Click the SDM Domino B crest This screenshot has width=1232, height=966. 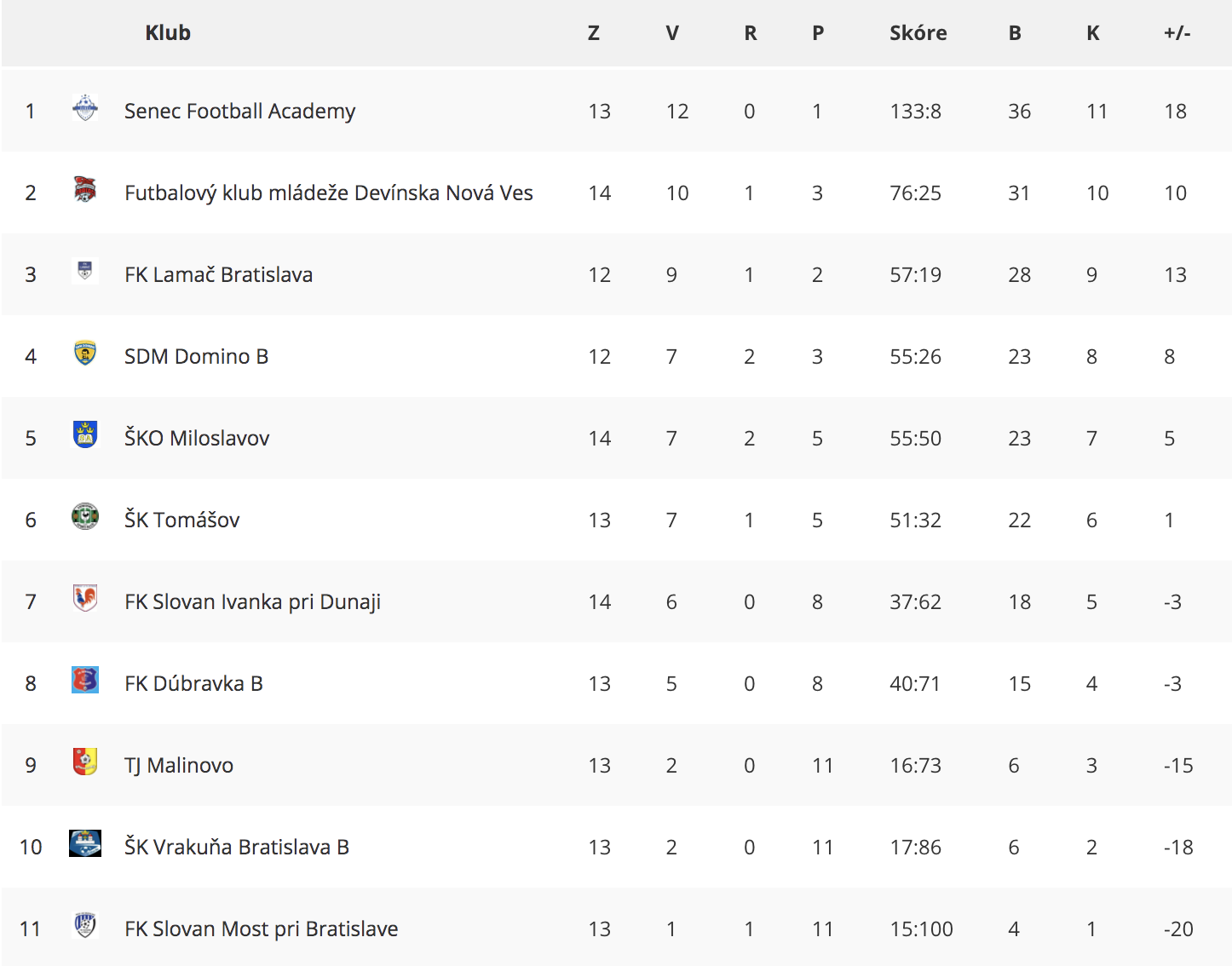coord(85,353)
